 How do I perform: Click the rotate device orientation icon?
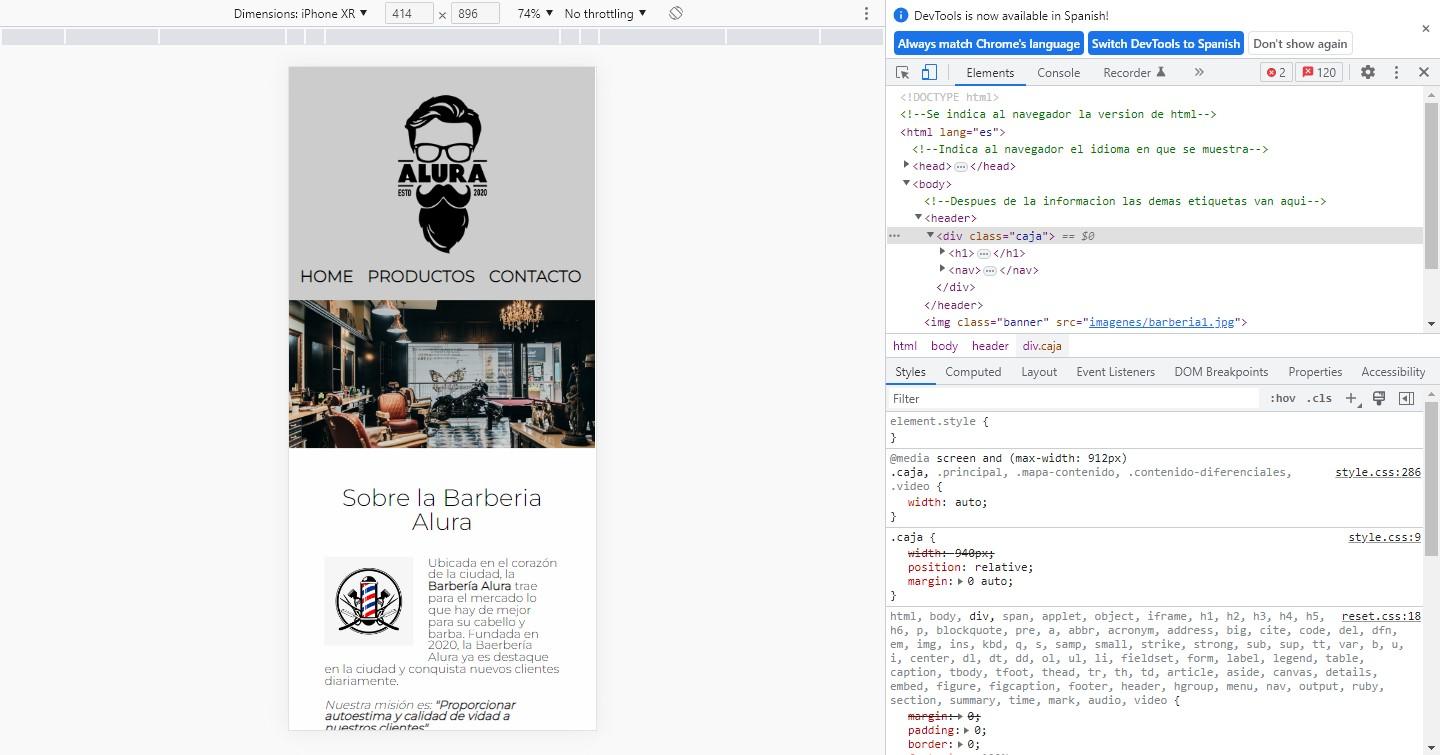point(676,13)
